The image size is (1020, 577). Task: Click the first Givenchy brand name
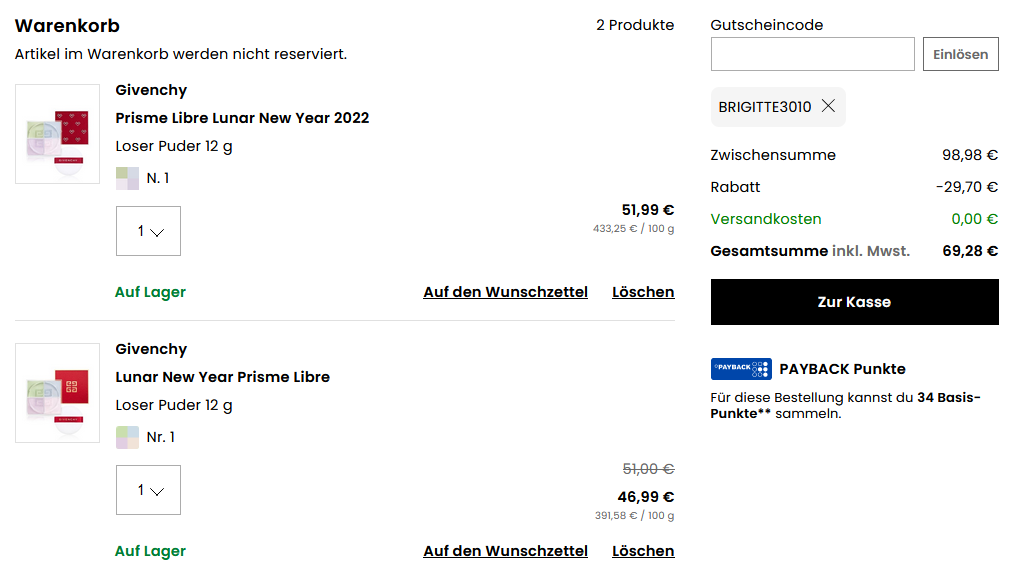coord(151,90)
